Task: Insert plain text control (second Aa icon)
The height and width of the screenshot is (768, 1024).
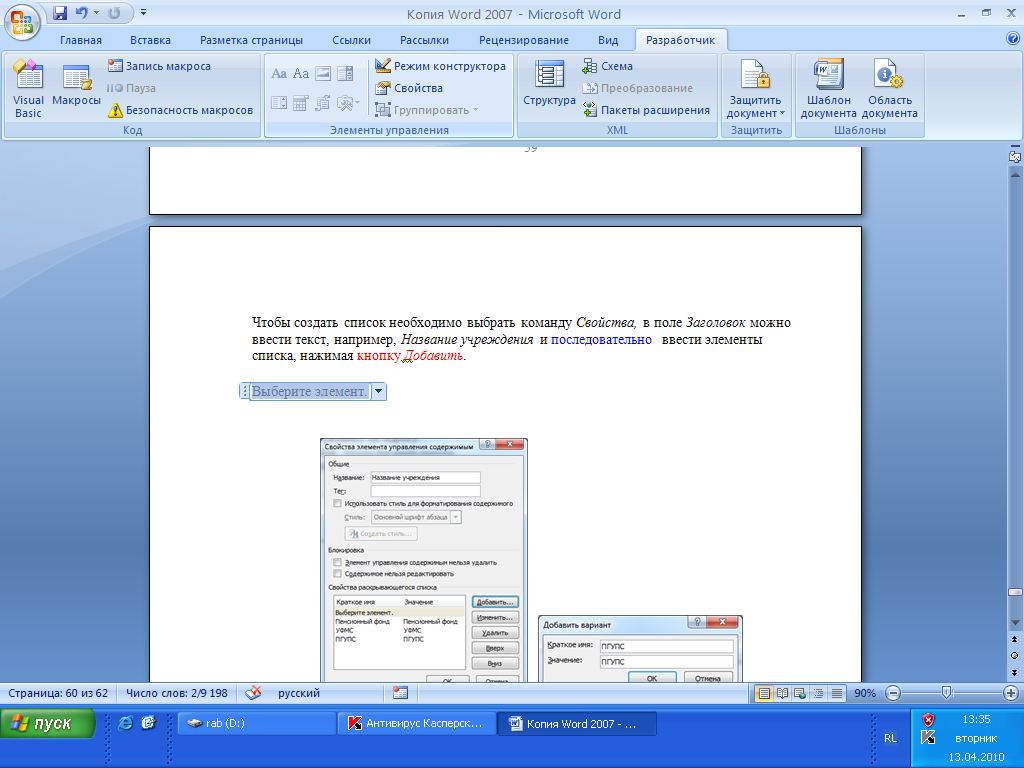Action: click(301, 73)
